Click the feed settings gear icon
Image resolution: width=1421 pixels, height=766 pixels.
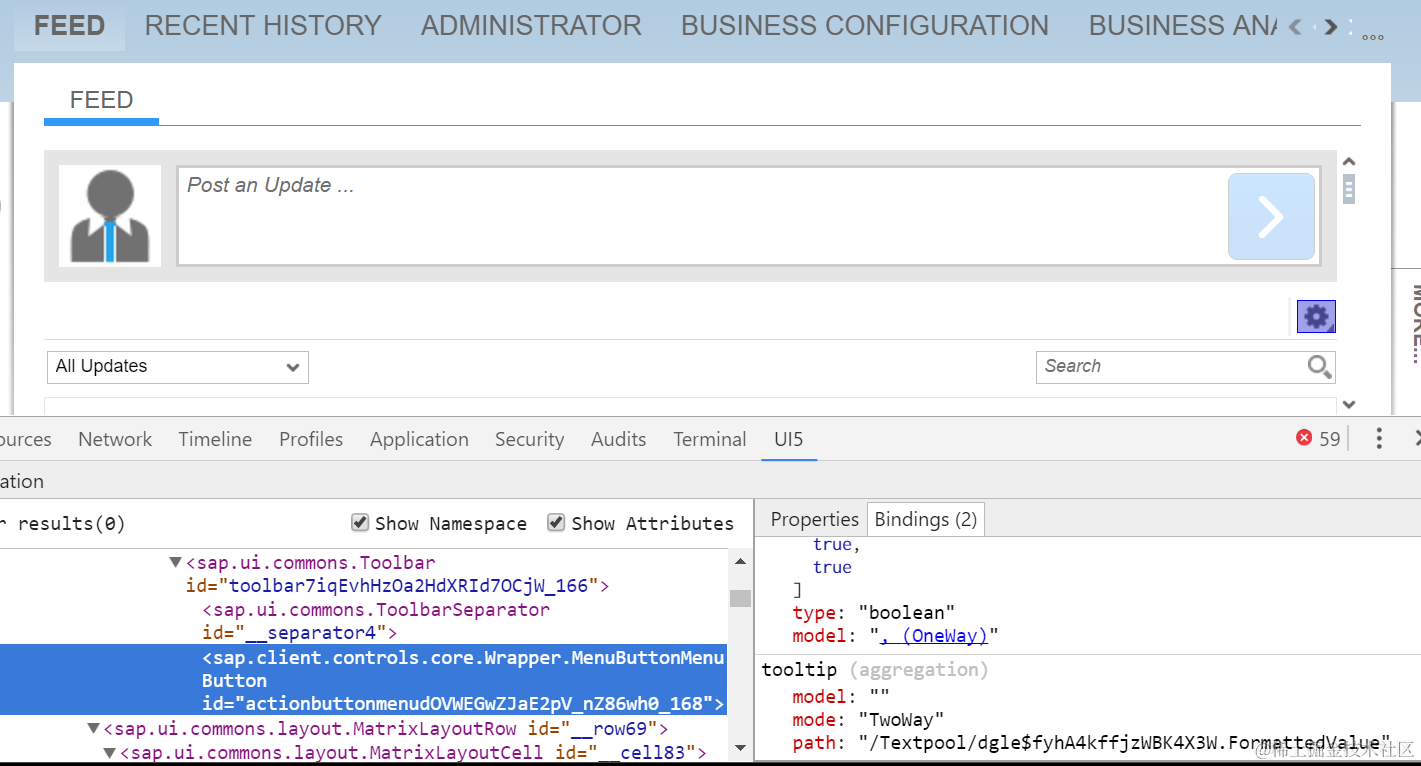pos(1316,317)
